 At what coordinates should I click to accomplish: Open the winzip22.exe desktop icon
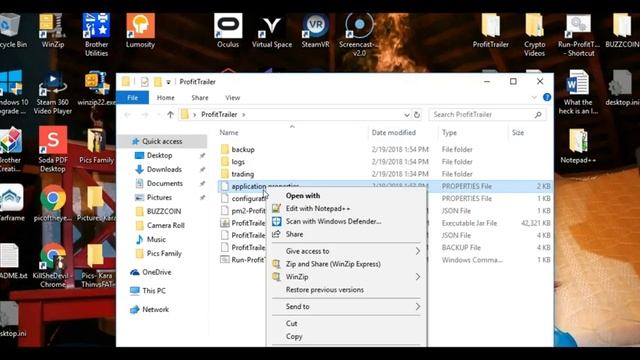tap(96, 88)
